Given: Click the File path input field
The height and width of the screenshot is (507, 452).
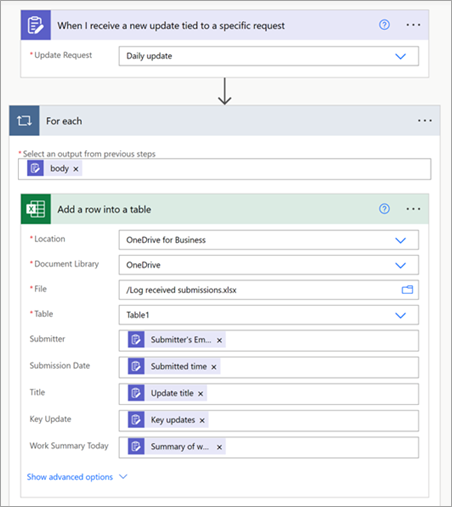Looking at the screenshot, I should 269,290.
